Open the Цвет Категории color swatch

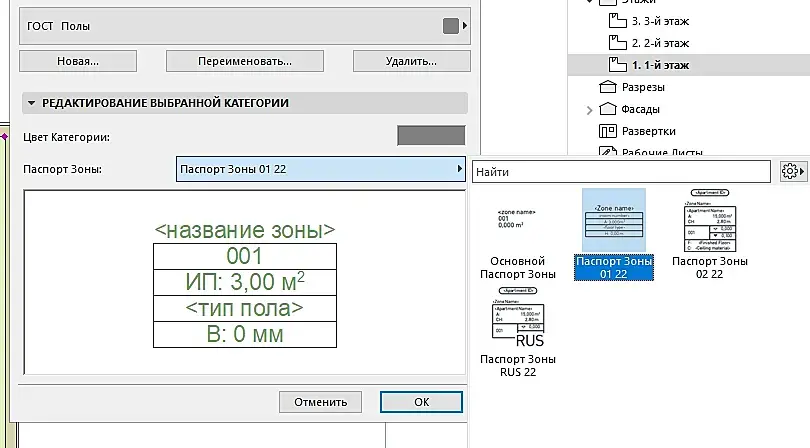(x=431, y=135)
